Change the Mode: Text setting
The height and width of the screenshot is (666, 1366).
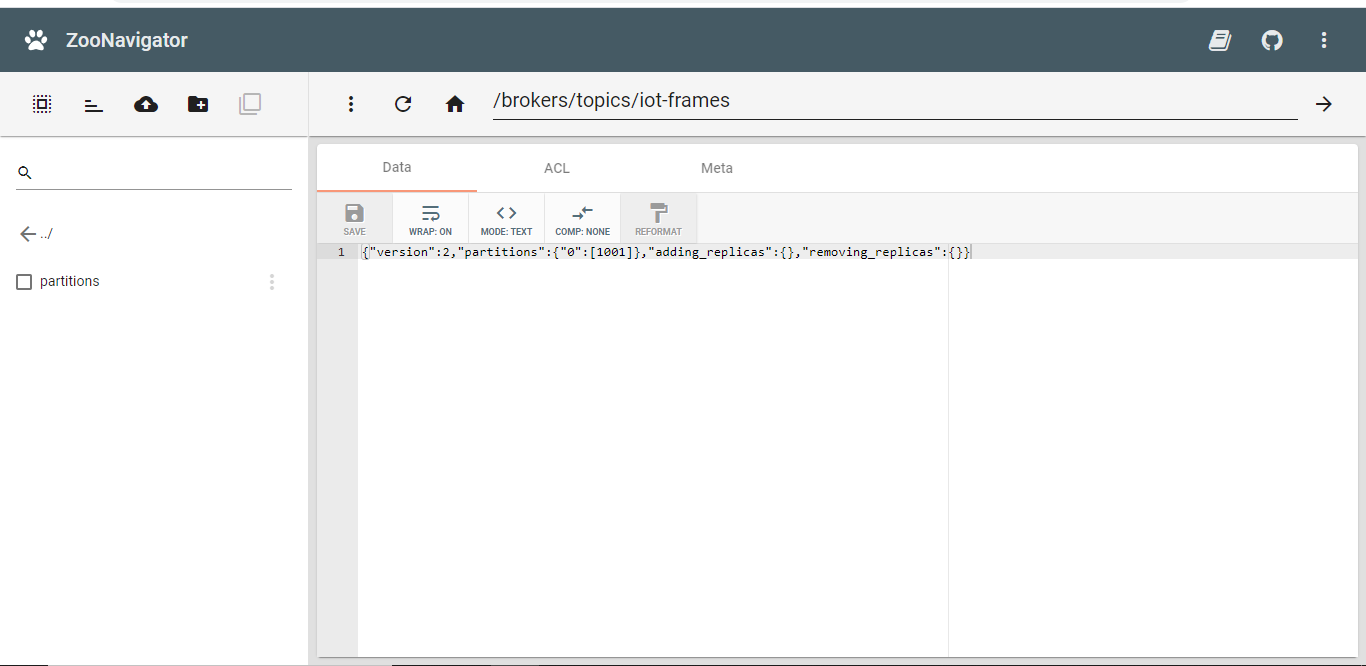[506, 219]
